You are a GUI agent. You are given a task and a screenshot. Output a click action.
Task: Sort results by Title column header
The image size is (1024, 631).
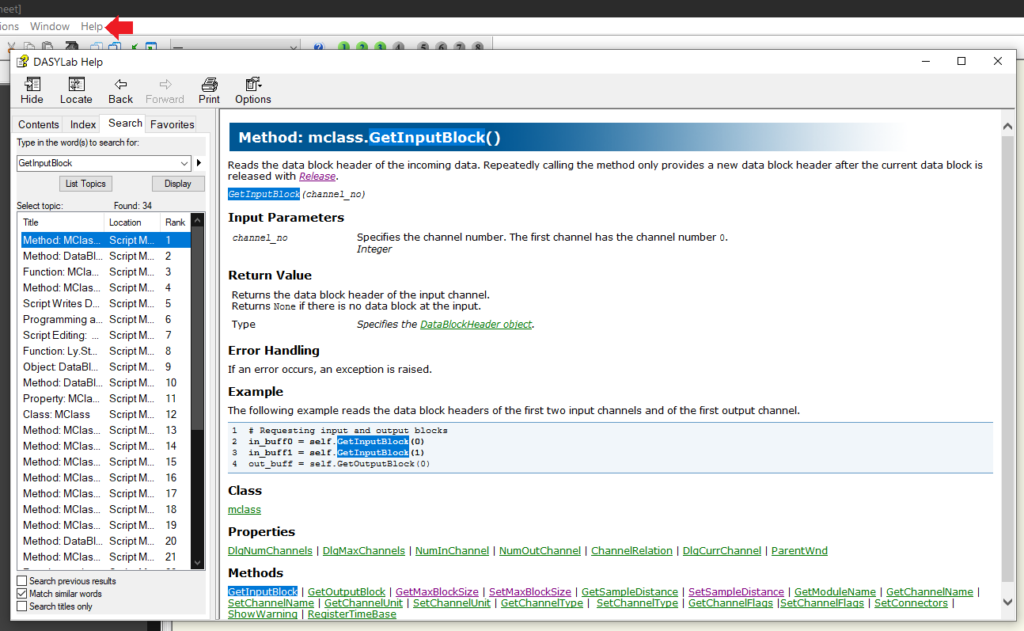(x=61, y=222)
